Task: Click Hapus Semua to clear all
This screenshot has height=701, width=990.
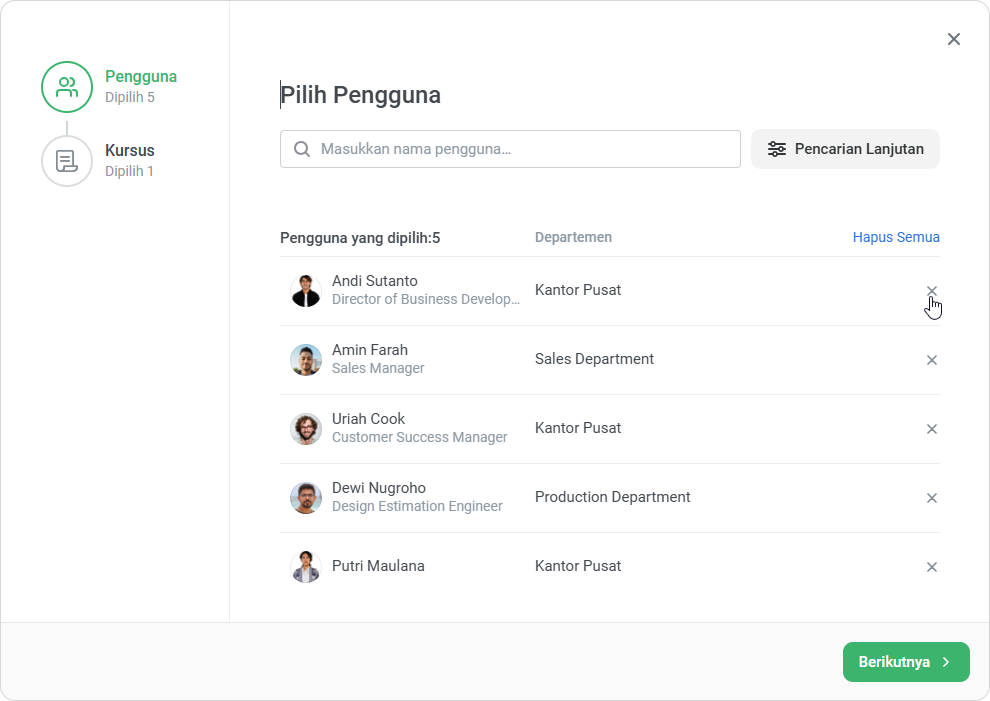Action: [x=895, y=237]
